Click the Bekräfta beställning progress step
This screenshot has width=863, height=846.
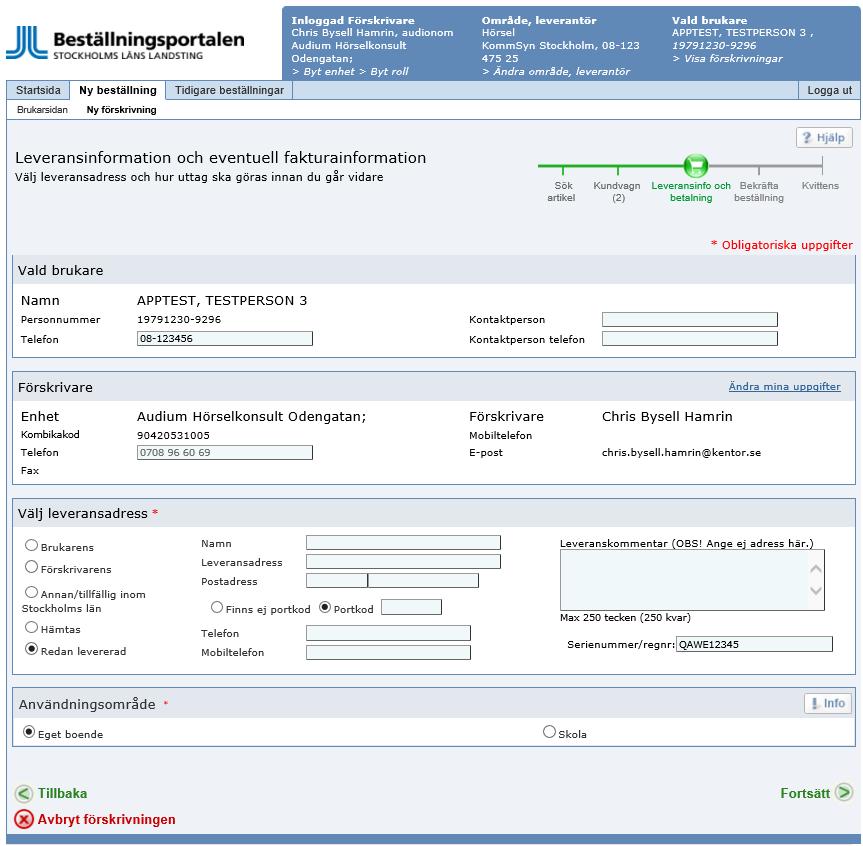click(758, 192)
